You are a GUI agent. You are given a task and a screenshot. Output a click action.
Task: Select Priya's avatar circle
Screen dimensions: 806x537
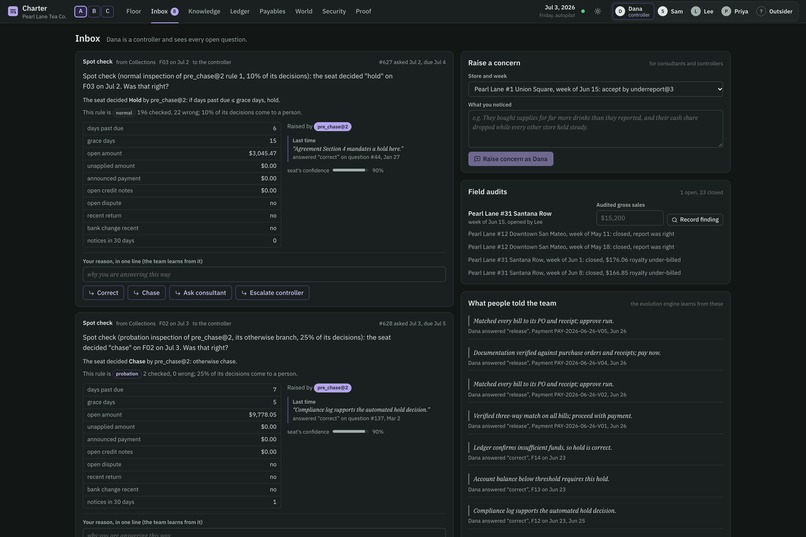click(x=726, y=11)
